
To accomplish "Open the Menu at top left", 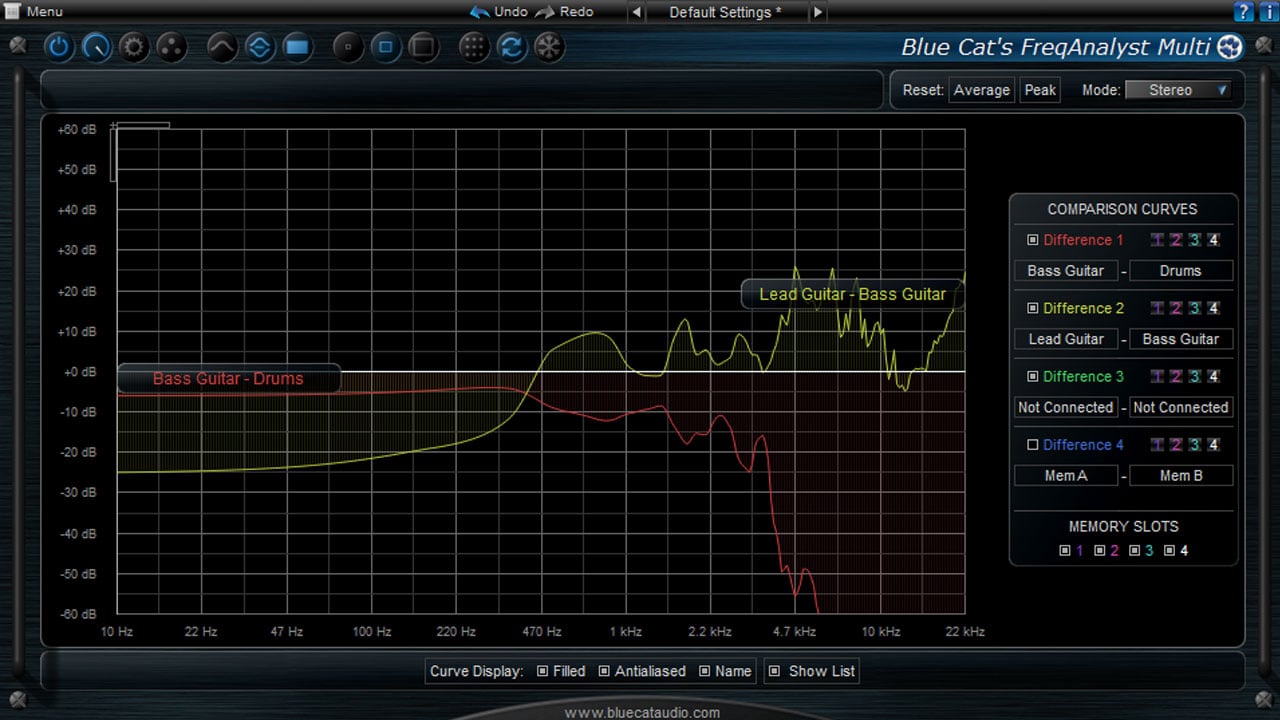I will (33, 11).
